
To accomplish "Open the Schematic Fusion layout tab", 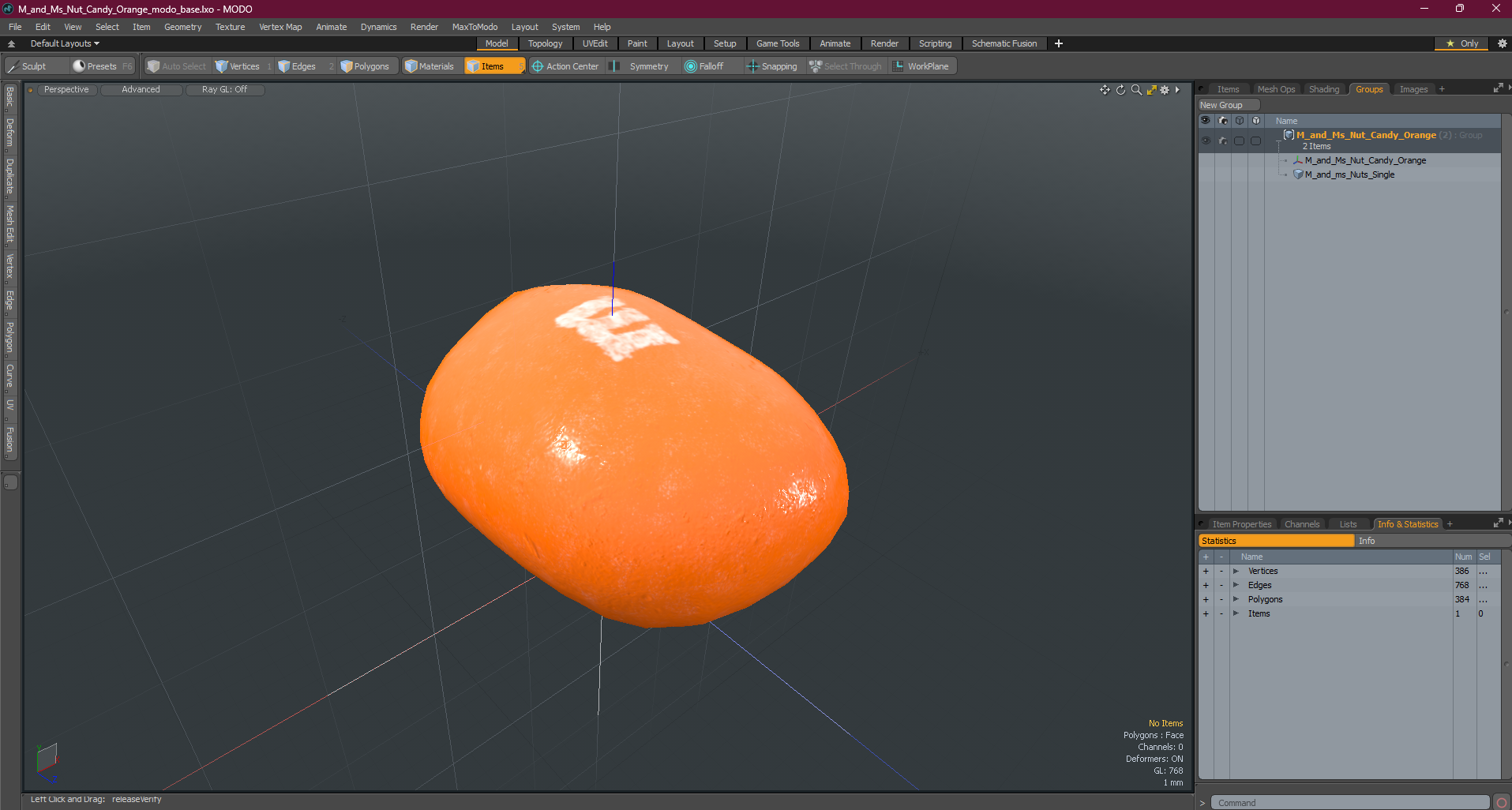I will tap(1004, 43).
